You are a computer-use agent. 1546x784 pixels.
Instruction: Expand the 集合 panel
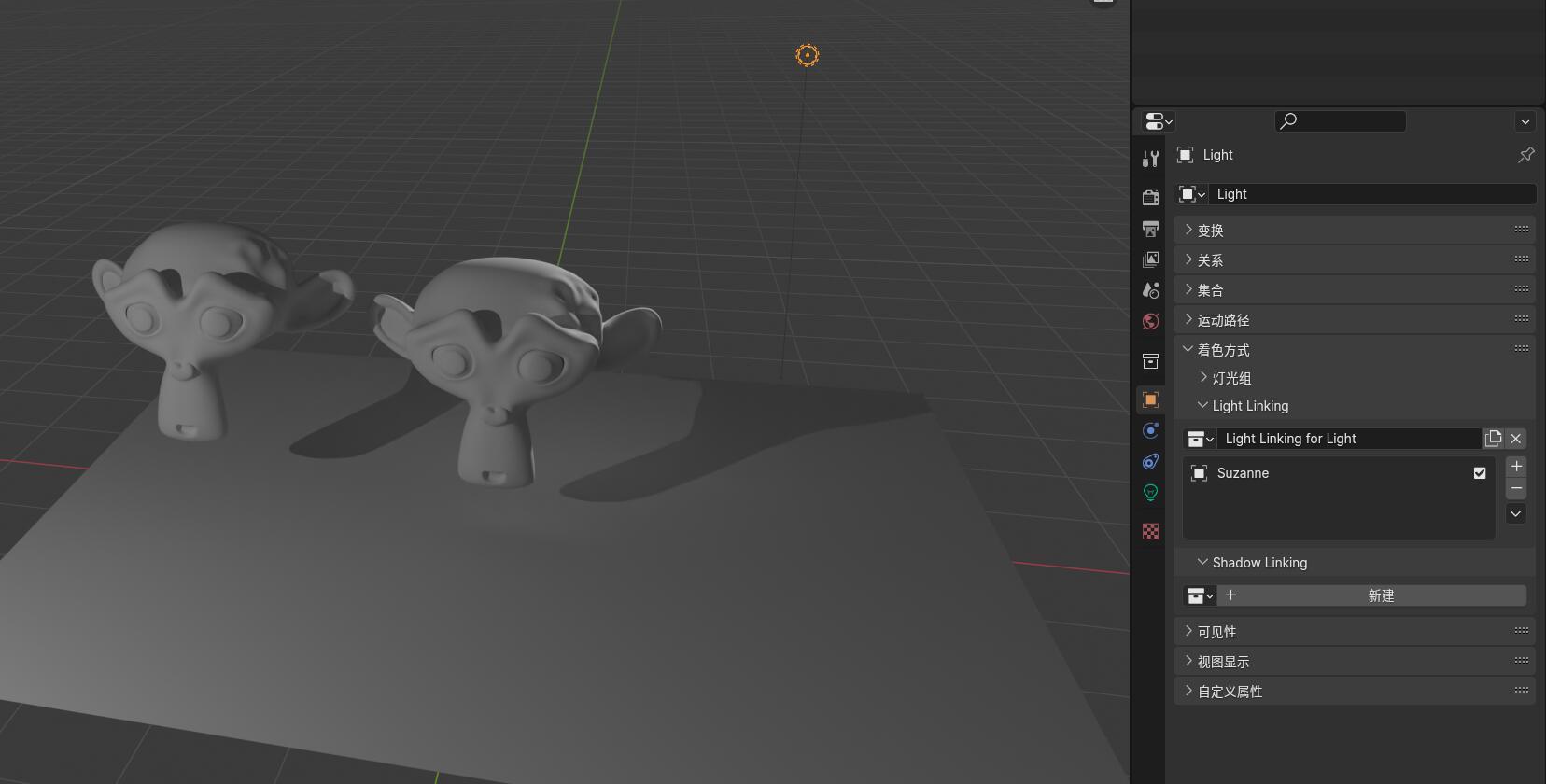[1354, 289]
